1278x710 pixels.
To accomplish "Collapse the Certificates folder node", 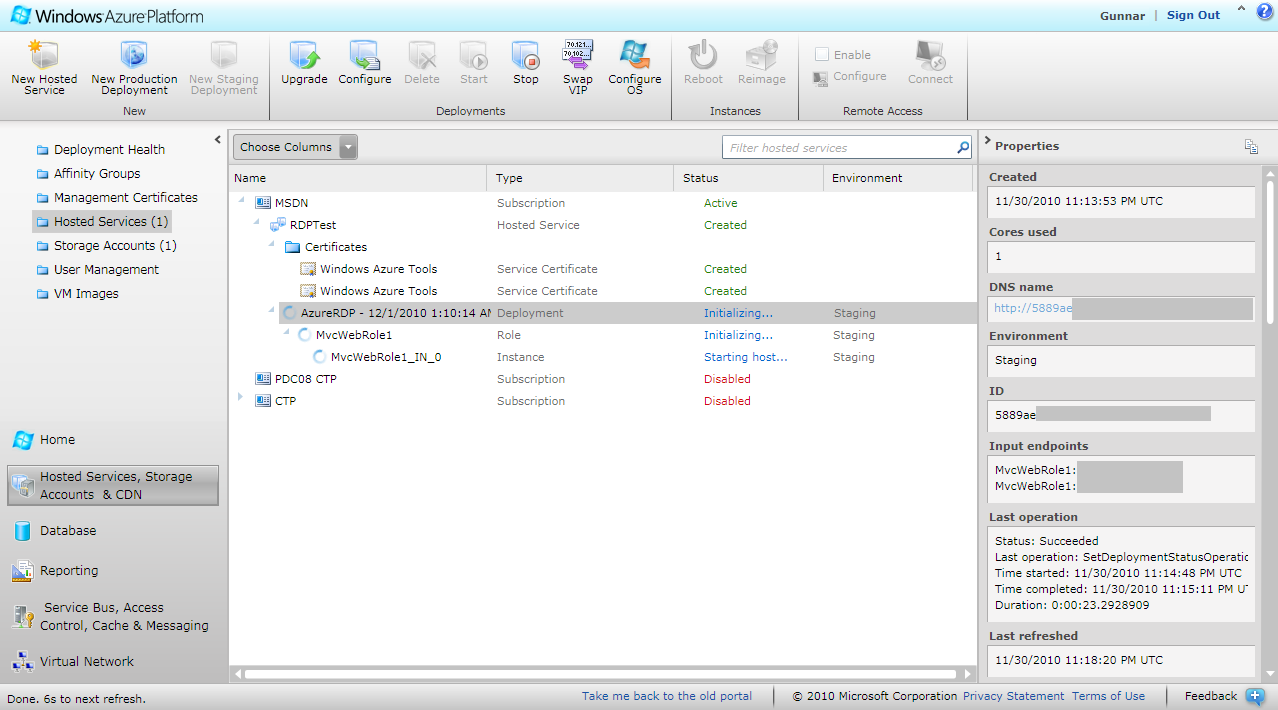I will (272, 246).
